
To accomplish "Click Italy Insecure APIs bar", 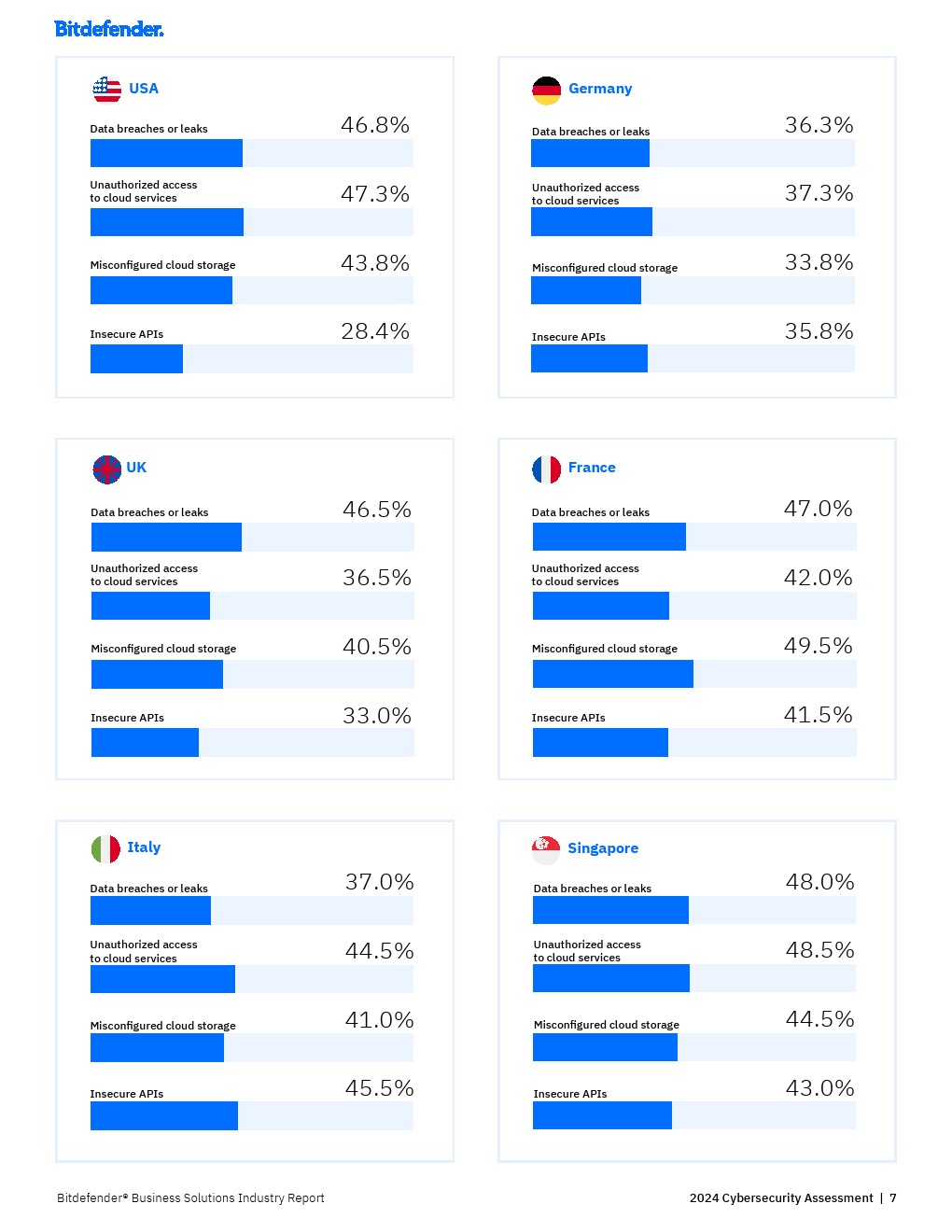I will click(164, 1116).
